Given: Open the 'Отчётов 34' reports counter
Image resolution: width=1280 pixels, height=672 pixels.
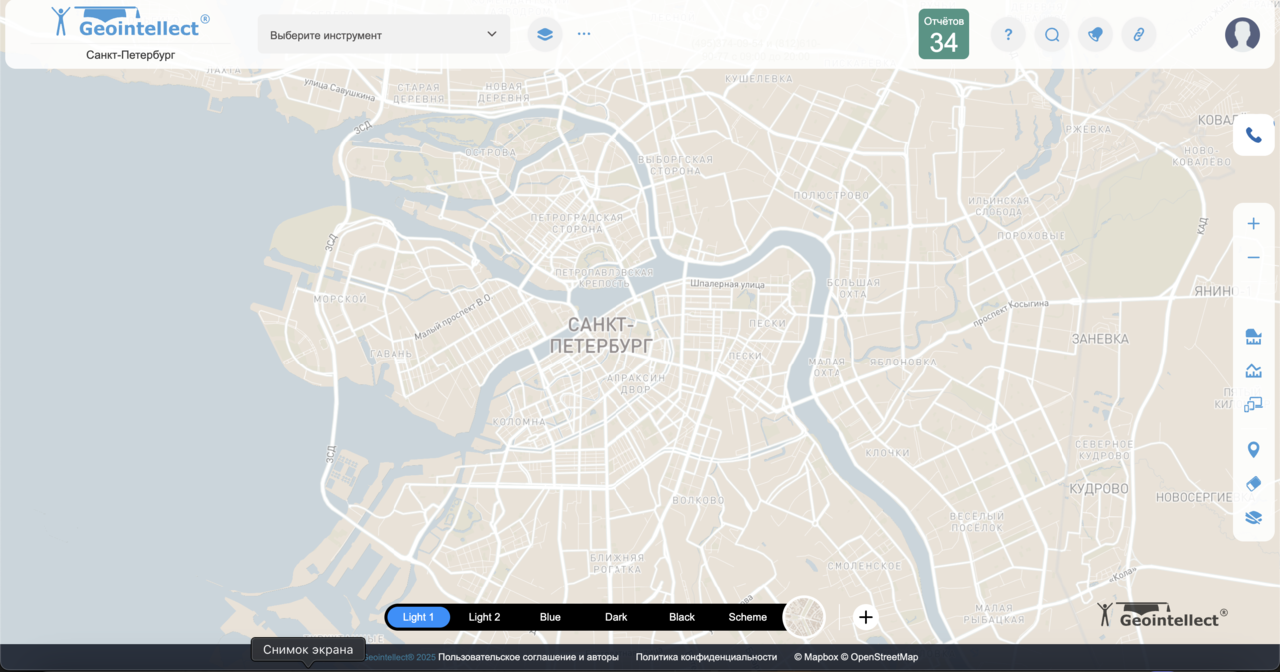Looking at the screenshot, I should coord(943,35).
